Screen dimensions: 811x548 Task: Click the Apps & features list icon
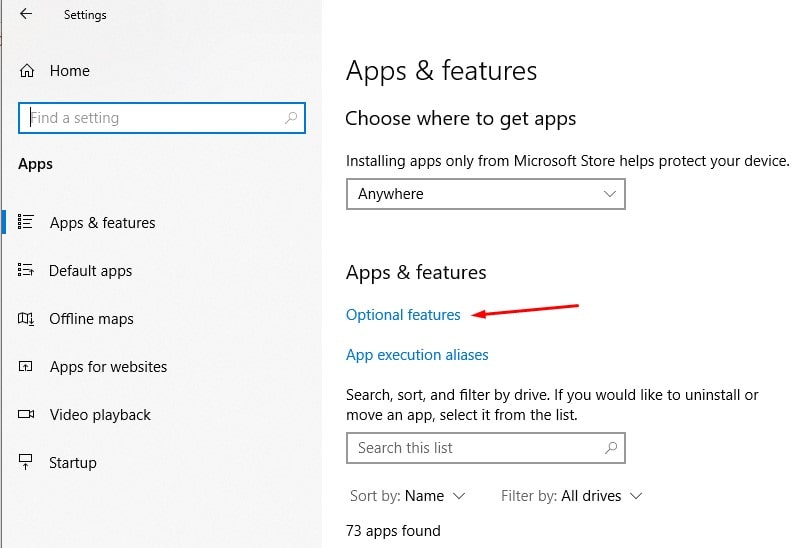pyautogui.click(x=27, y=222)
